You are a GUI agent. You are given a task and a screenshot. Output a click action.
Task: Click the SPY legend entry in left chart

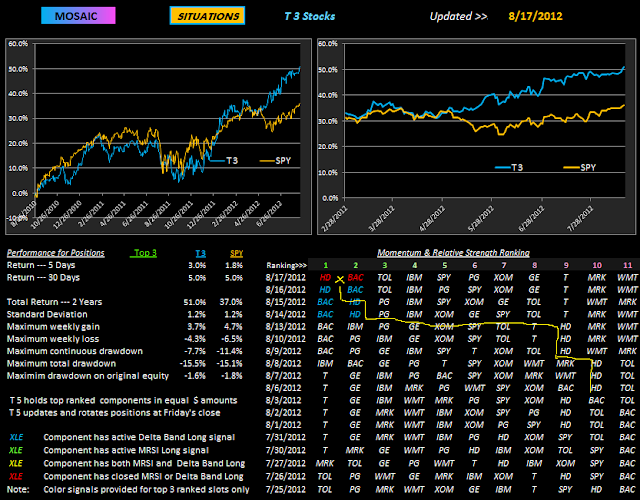[x=276, y=161]
